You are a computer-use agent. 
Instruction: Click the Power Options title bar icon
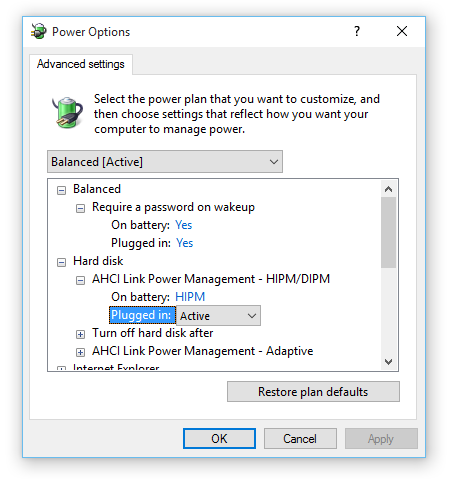38,31
